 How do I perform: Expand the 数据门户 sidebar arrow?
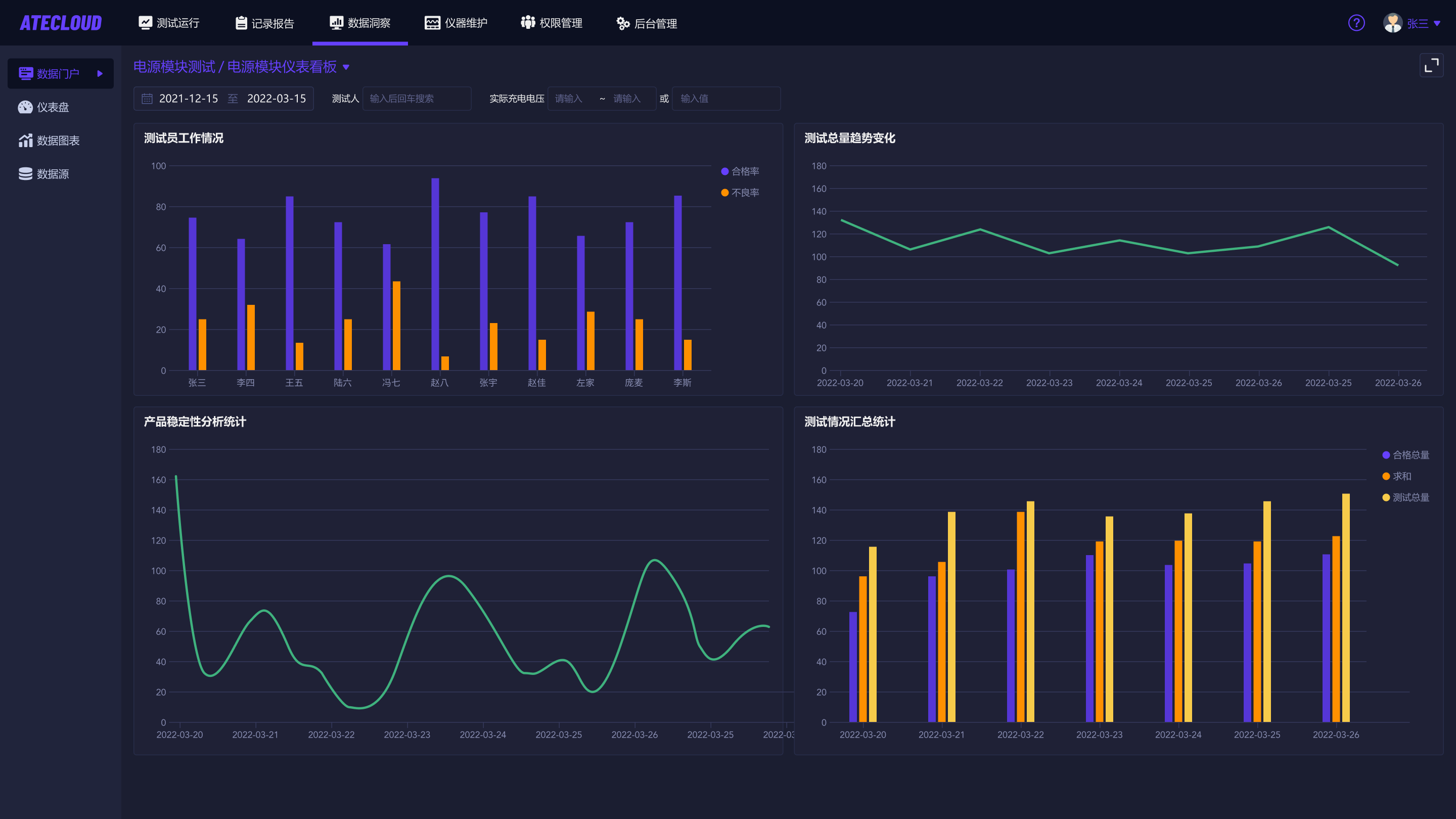point(100,73)
